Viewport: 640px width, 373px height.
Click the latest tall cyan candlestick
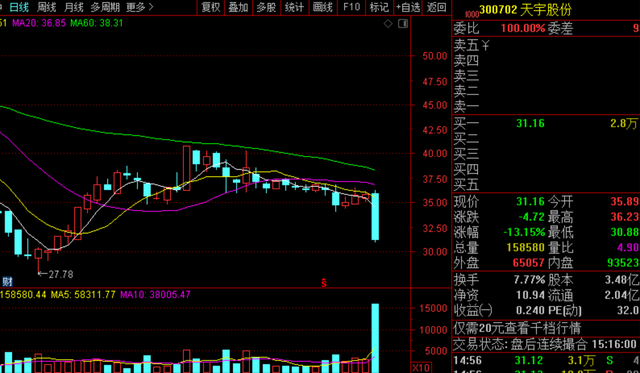tap(375, 216)
